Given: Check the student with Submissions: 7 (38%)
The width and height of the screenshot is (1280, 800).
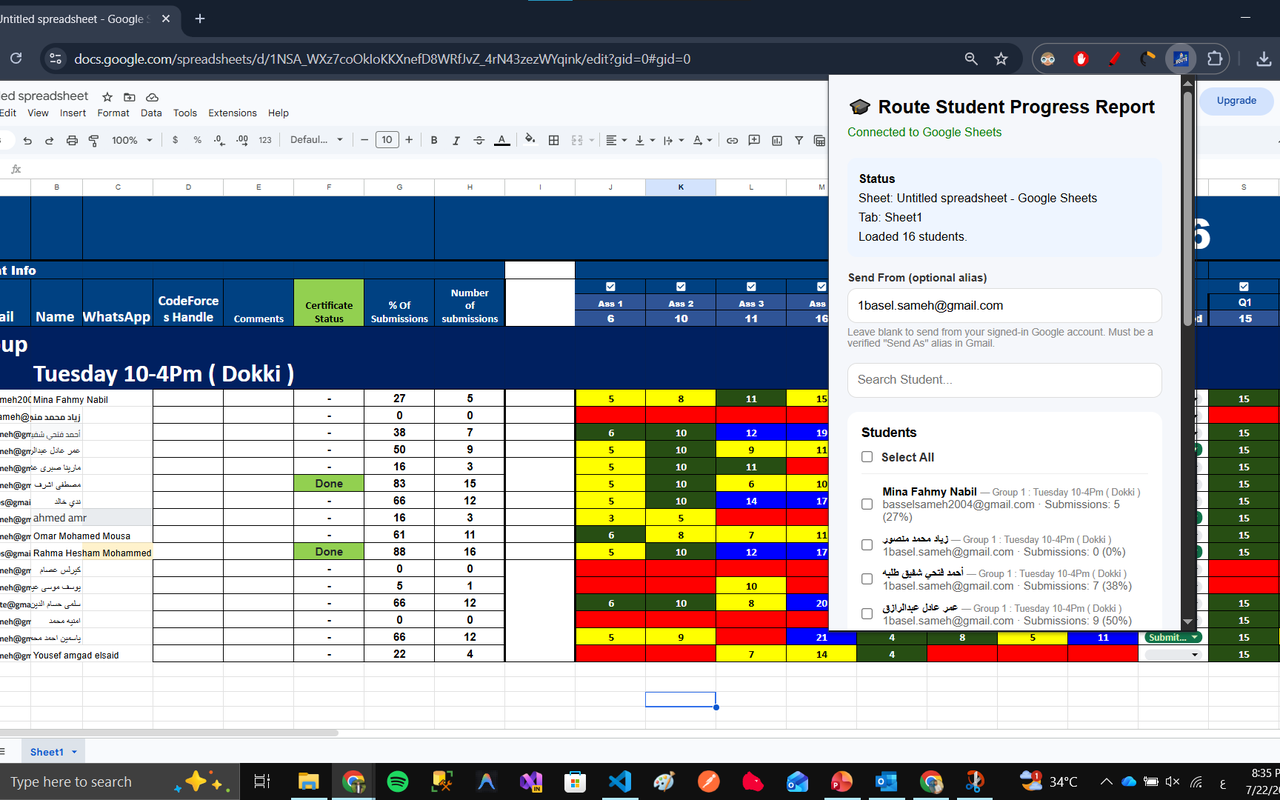Looking at the screenshot, I should (867, 579).
